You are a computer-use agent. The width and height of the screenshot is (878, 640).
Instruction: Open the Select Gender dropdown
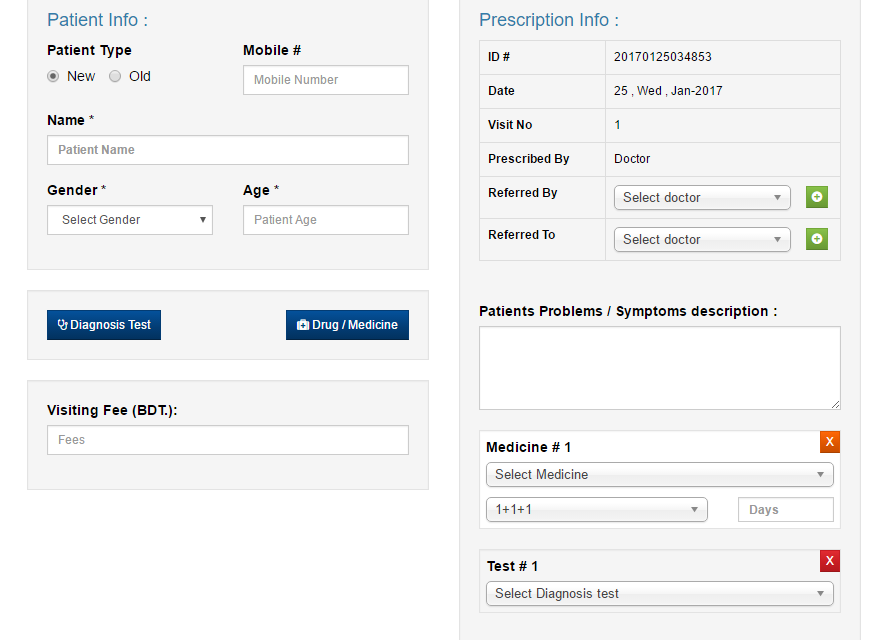tap(129, 219)
